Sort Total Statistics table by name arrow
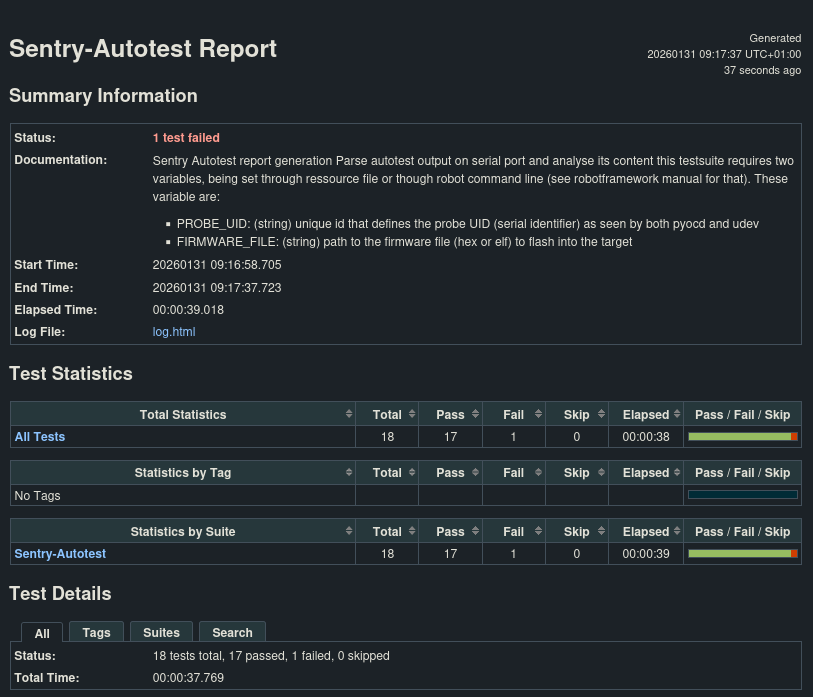The height and width of the screenshot is (697, 813). point(349,414)
